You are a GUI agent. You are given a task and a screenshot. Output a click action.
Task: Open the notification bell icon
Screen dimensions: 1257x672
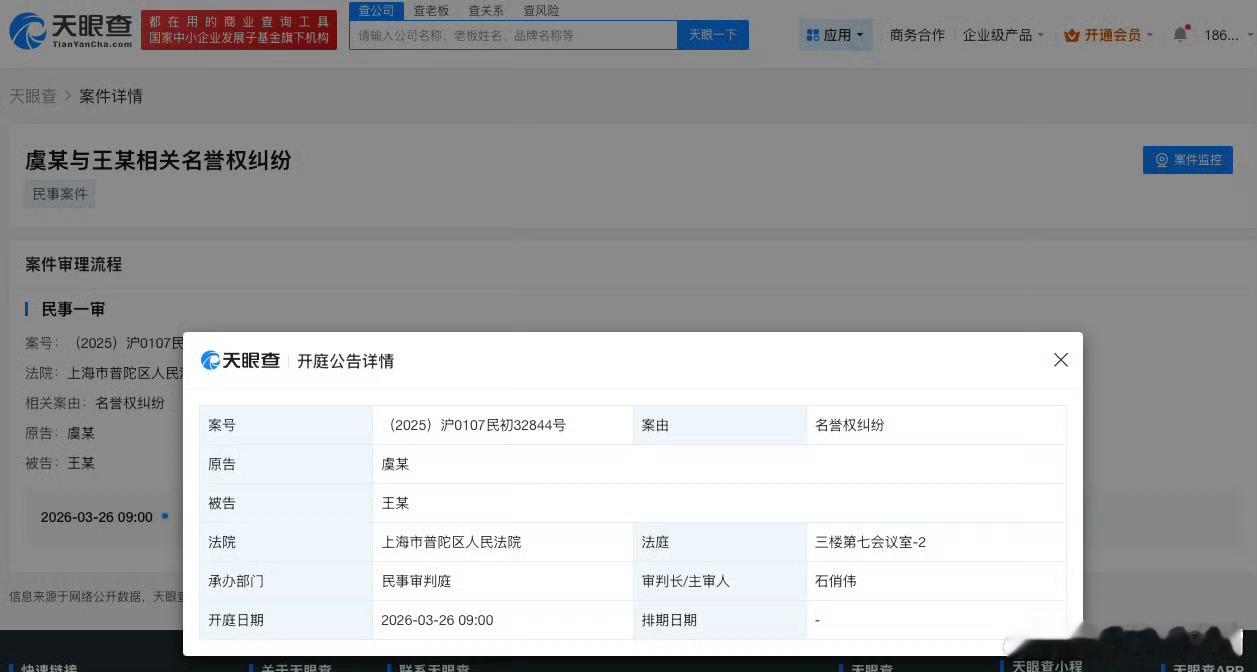1180,32
